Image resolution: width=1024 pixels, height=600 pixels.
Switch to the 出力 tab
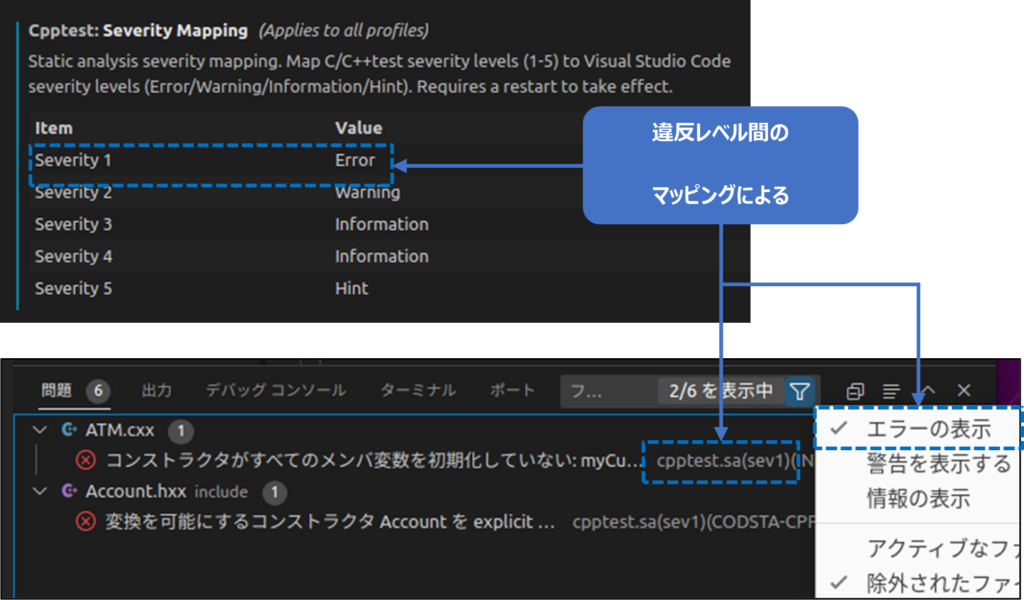pos(157,390)
